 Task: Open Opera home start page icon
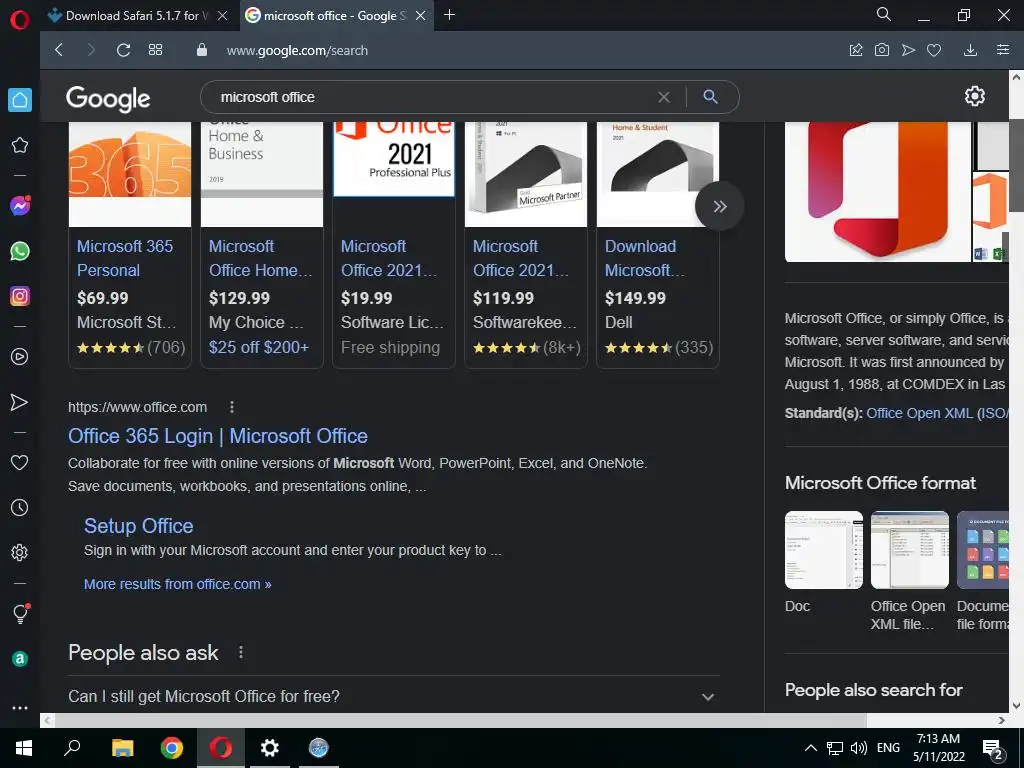(20, 100)
